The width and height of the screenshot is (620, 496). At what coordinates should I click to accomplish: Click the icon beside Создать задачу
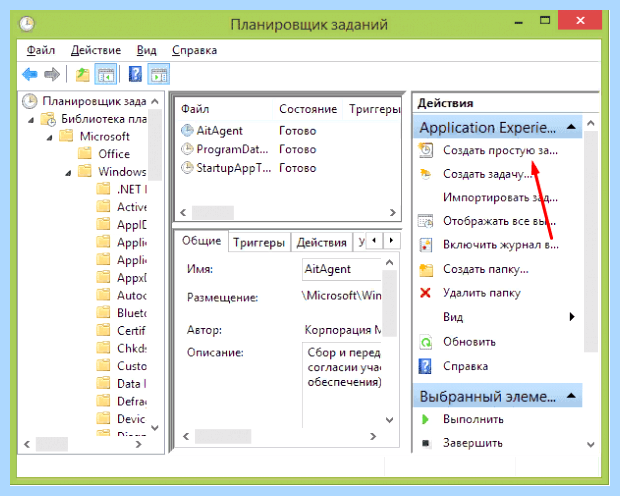[425, 174]
